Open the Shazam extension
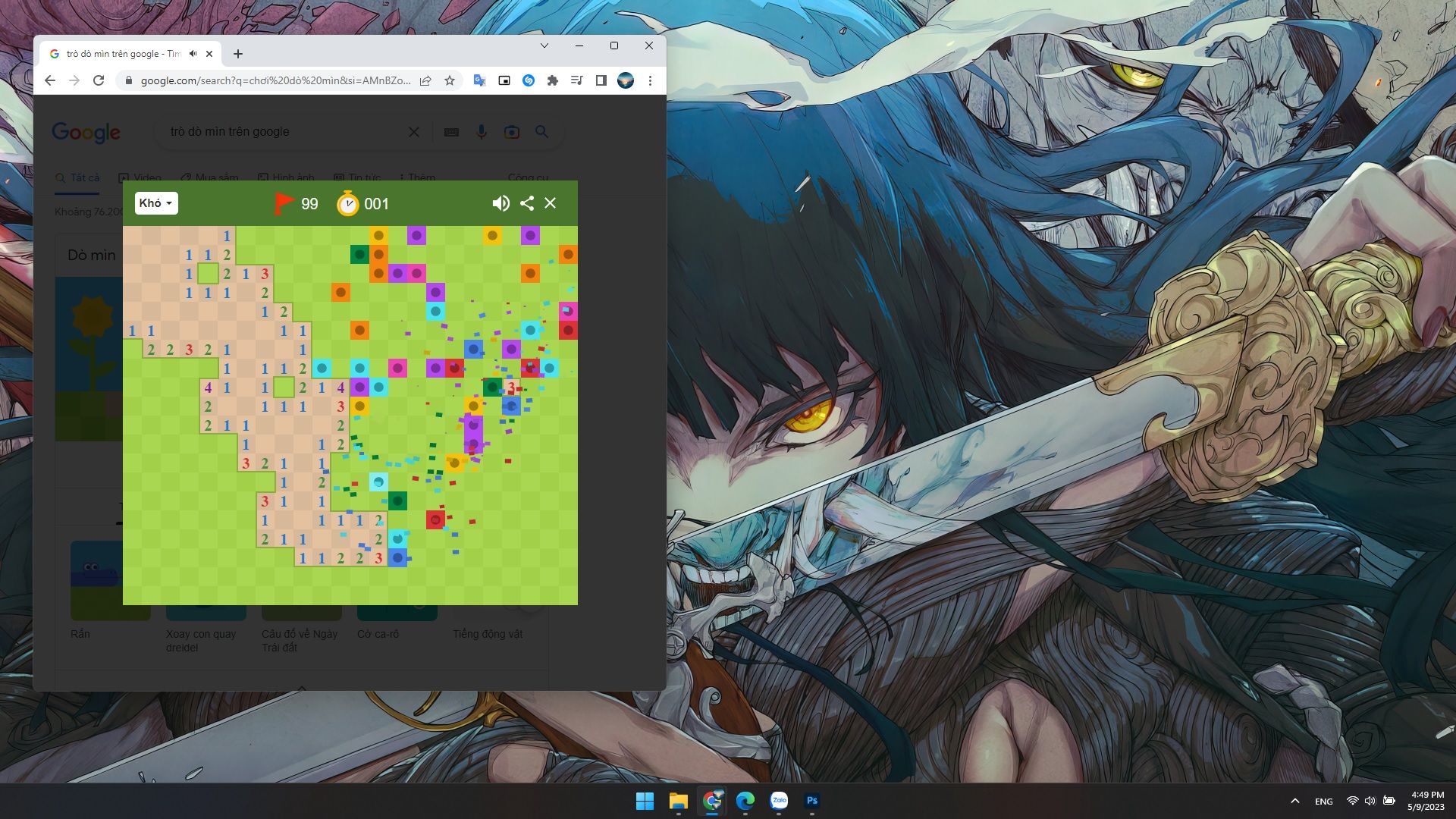This screenshot has width=1456, height=819. [529, 80]
